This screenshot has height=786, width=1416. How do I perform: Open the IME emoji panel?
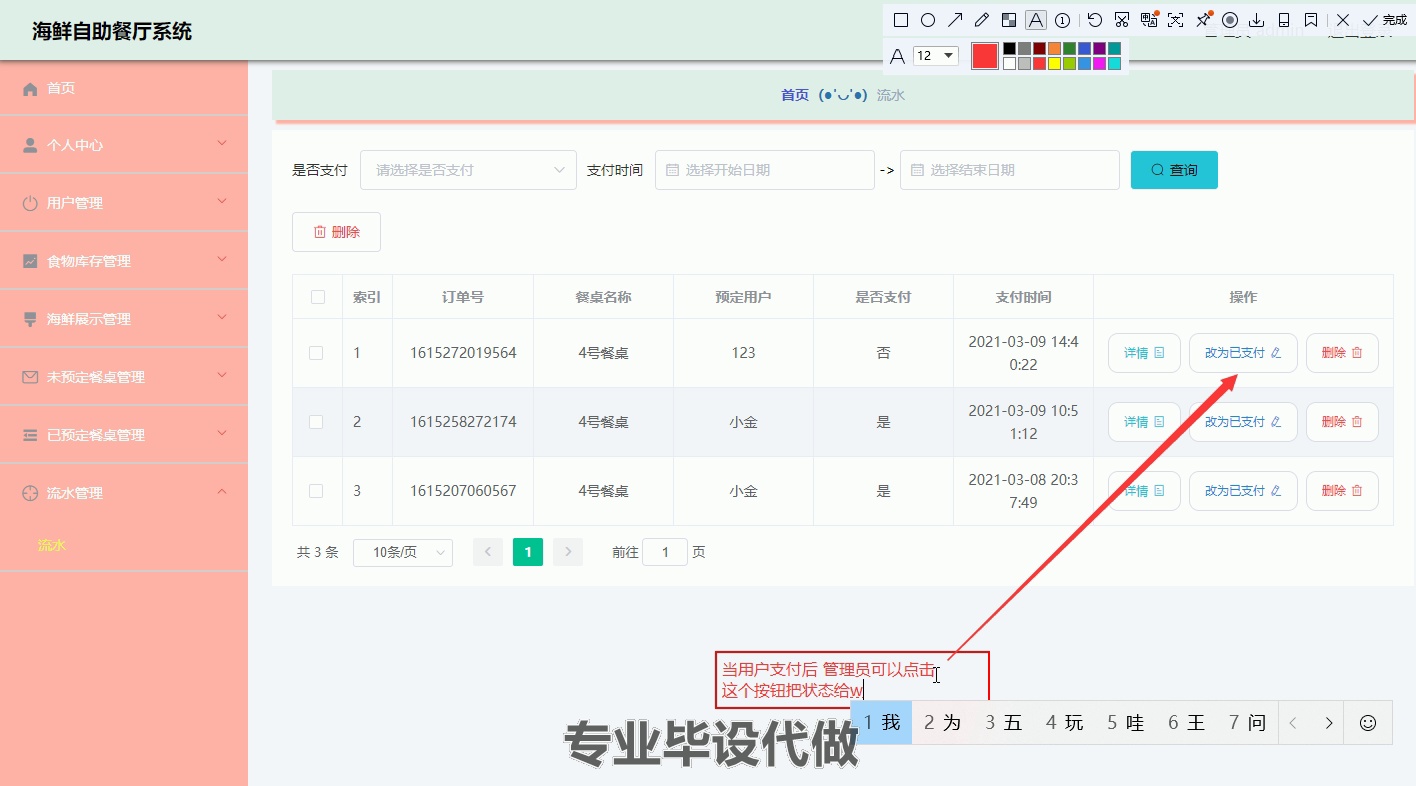[1368, 723]
